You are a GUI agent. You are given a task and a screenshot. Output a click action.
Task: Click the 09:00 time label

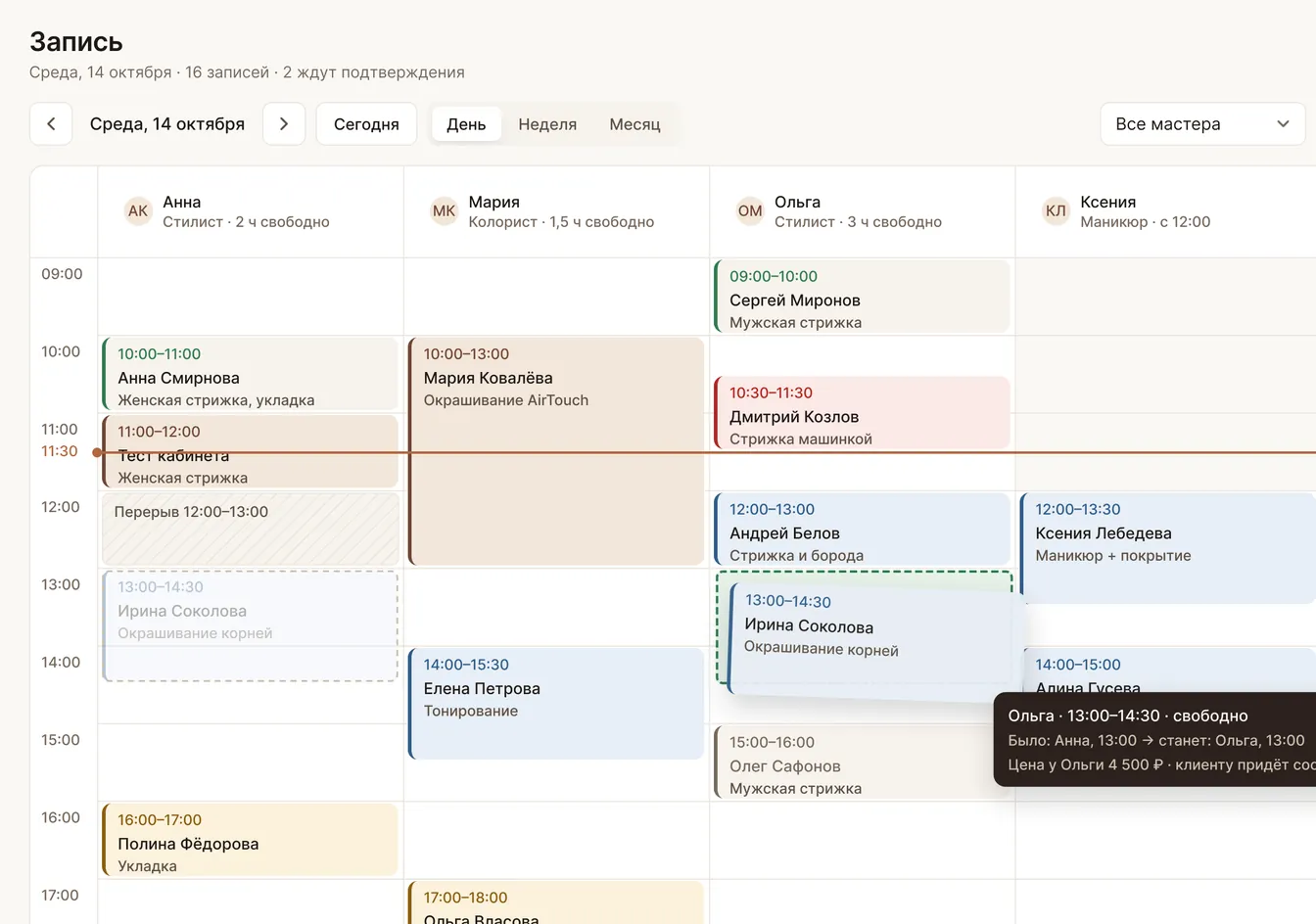(62, 274)
